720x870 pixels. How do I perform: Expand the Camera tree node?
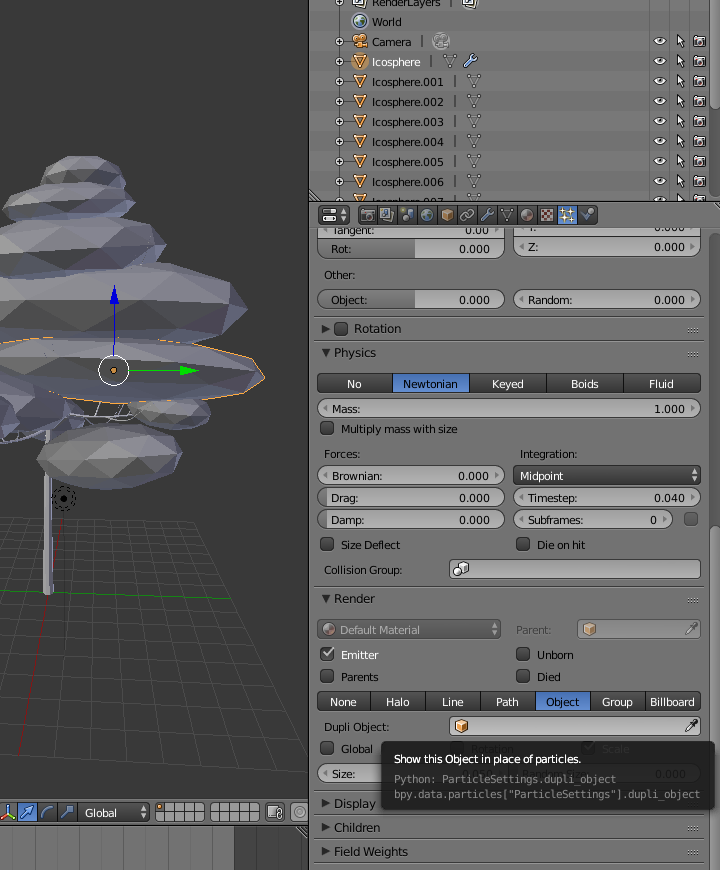339,42
